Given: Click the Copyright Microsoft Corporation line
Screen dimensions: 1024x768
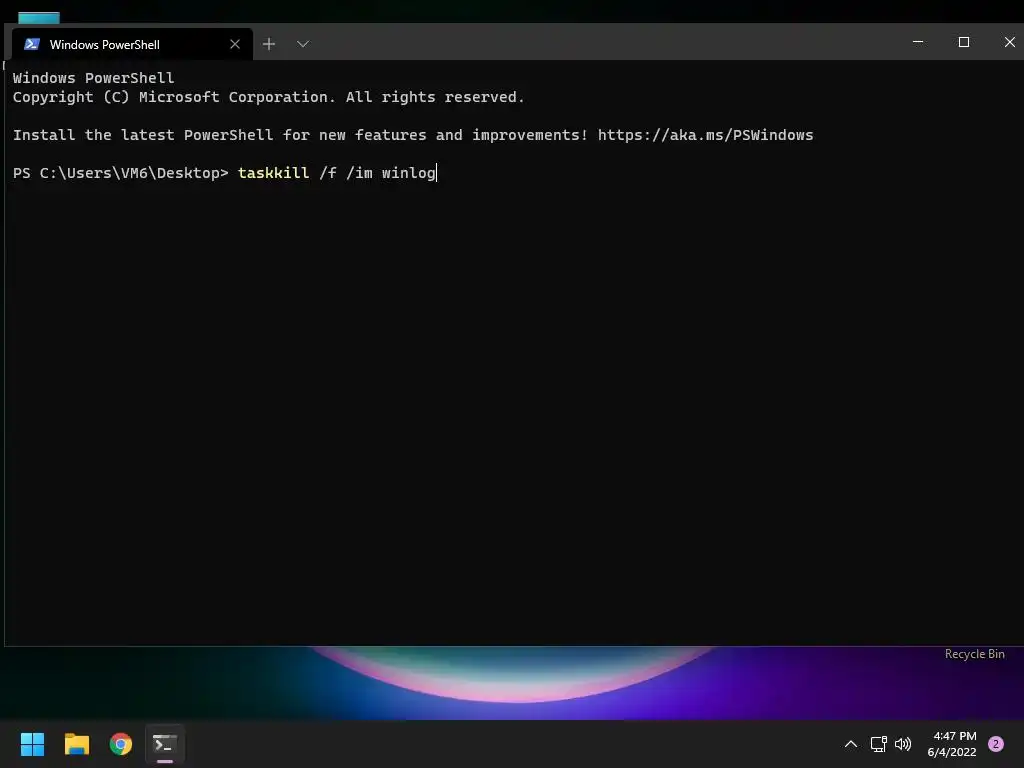Looking at the screenshot, I should click(x=268, y=97).
